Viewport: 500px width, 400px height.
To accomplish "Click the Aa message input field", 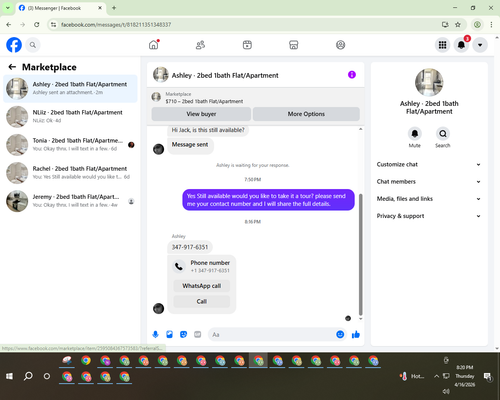I will pos(272,334).
